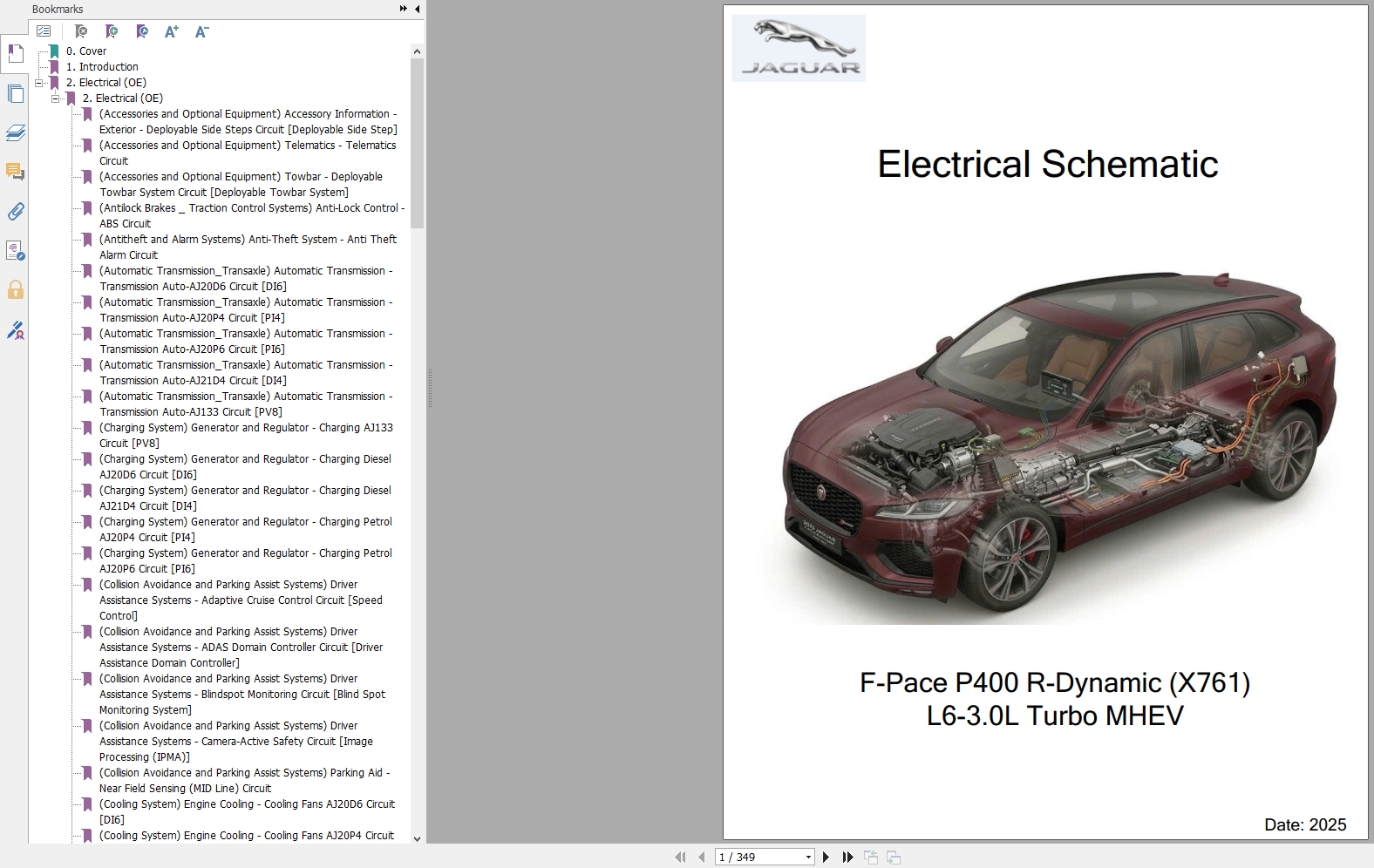Viewport: 1374px width, 868px height.
Task: Open the Comments side panel
Action: coord(15,172)
